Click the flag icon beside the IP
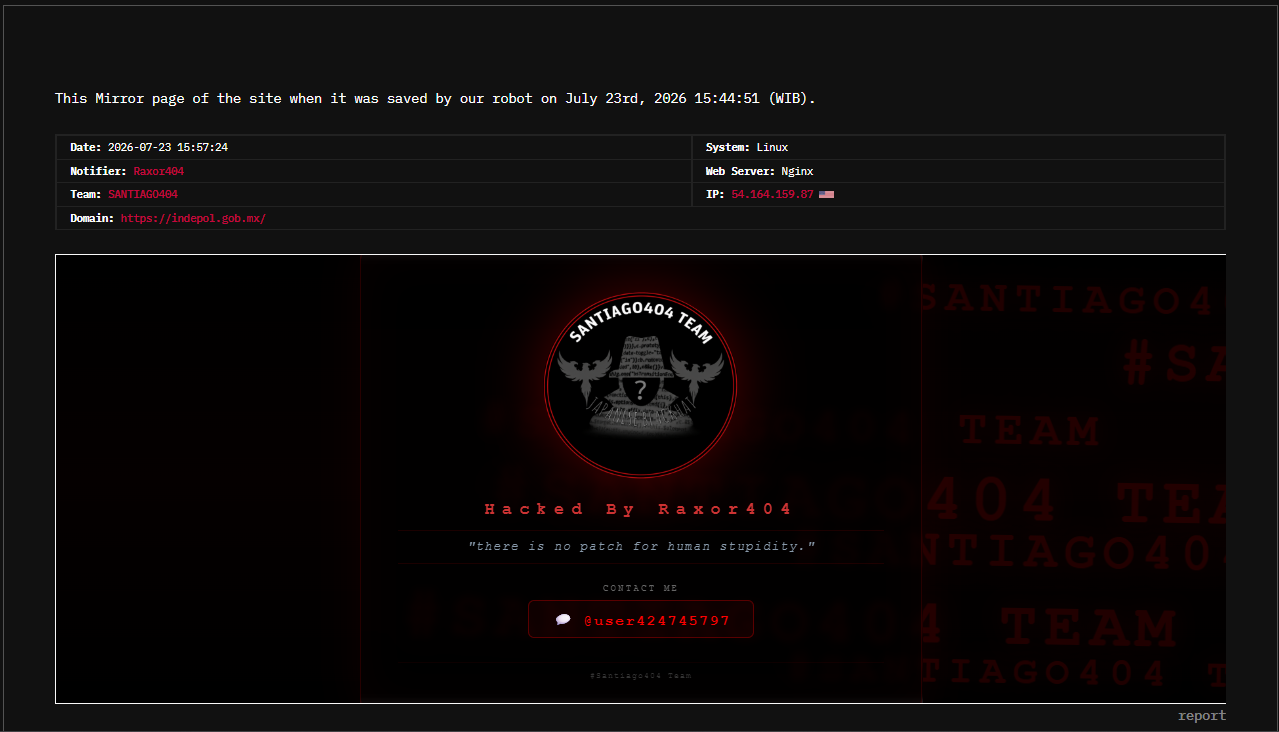This screenshot has width=1279, height=732. pyautogui.click(x=826, y=194)
